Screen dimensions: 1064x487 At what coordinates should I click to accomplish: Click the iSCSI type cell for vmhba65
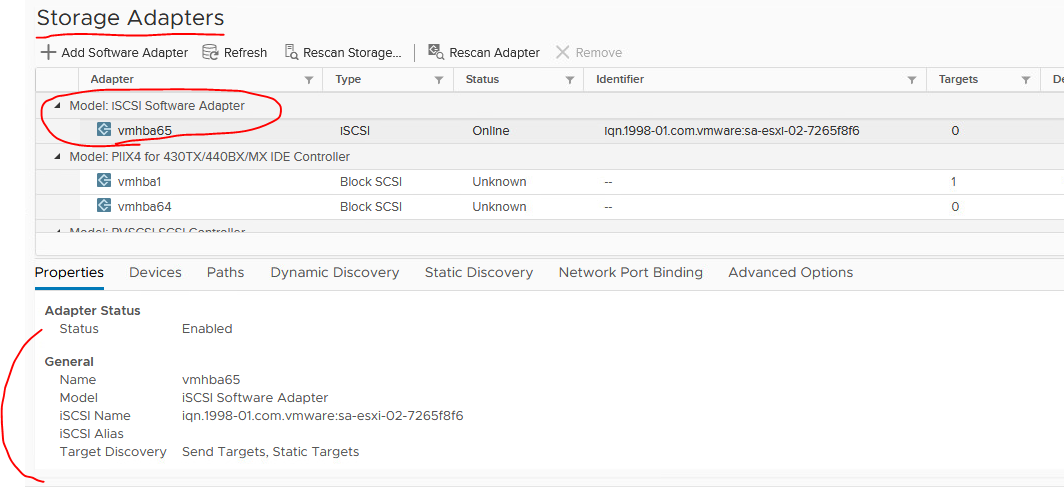354,131
